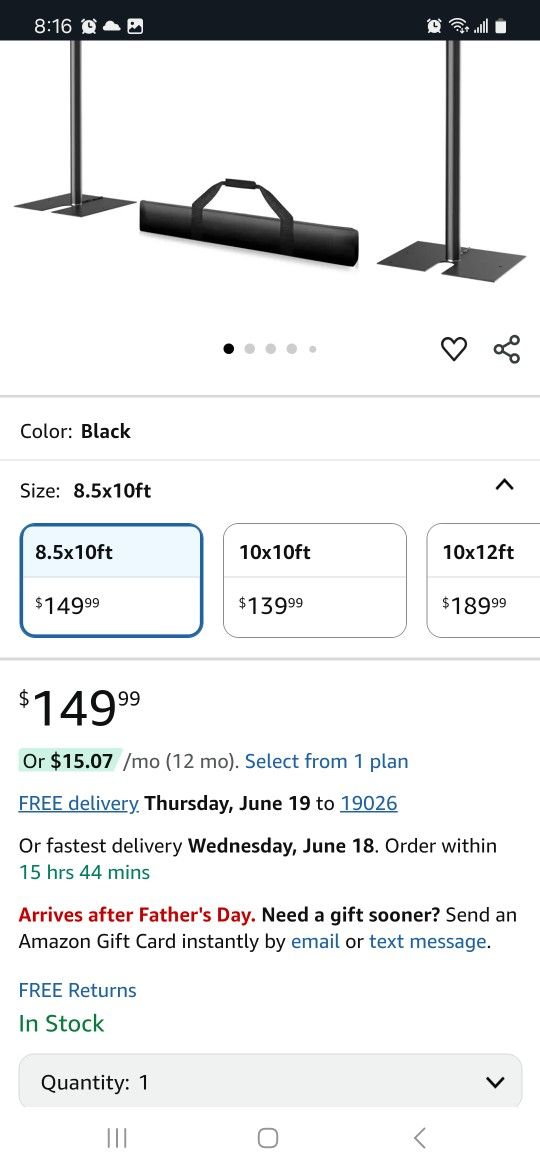Choose the 10x10ft size option

pos(315,581)
